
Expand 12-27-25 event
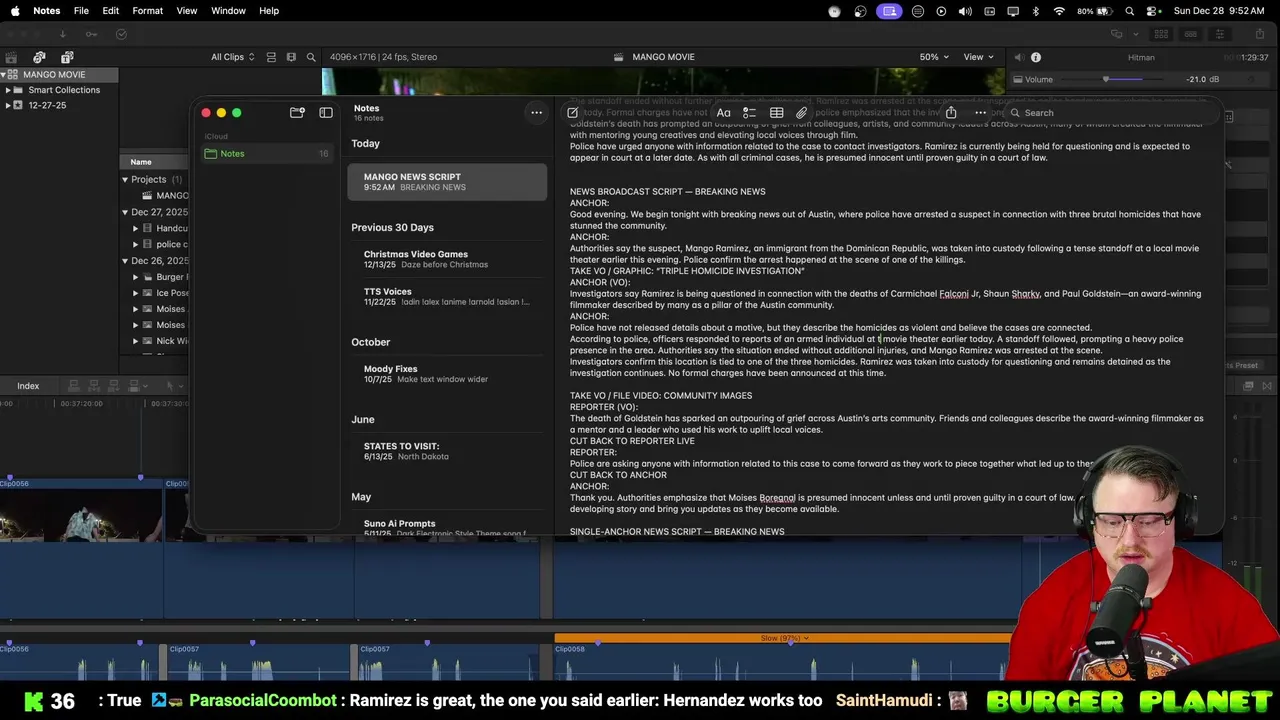pos(8,105)
